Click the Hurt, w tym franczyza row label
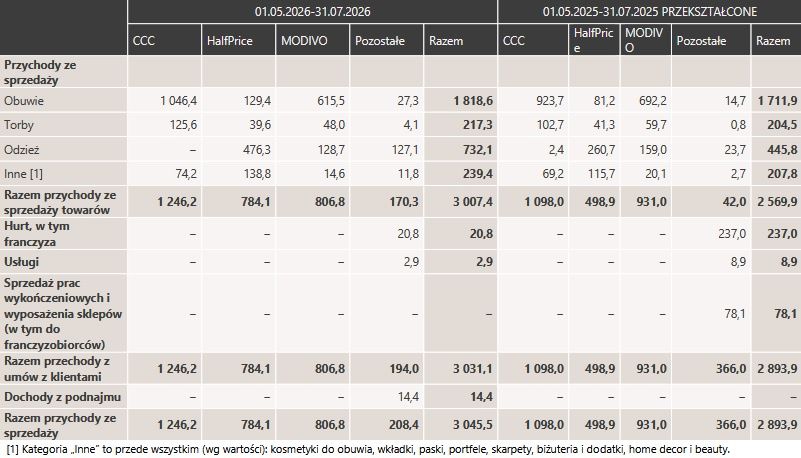 tap(37, 234)
